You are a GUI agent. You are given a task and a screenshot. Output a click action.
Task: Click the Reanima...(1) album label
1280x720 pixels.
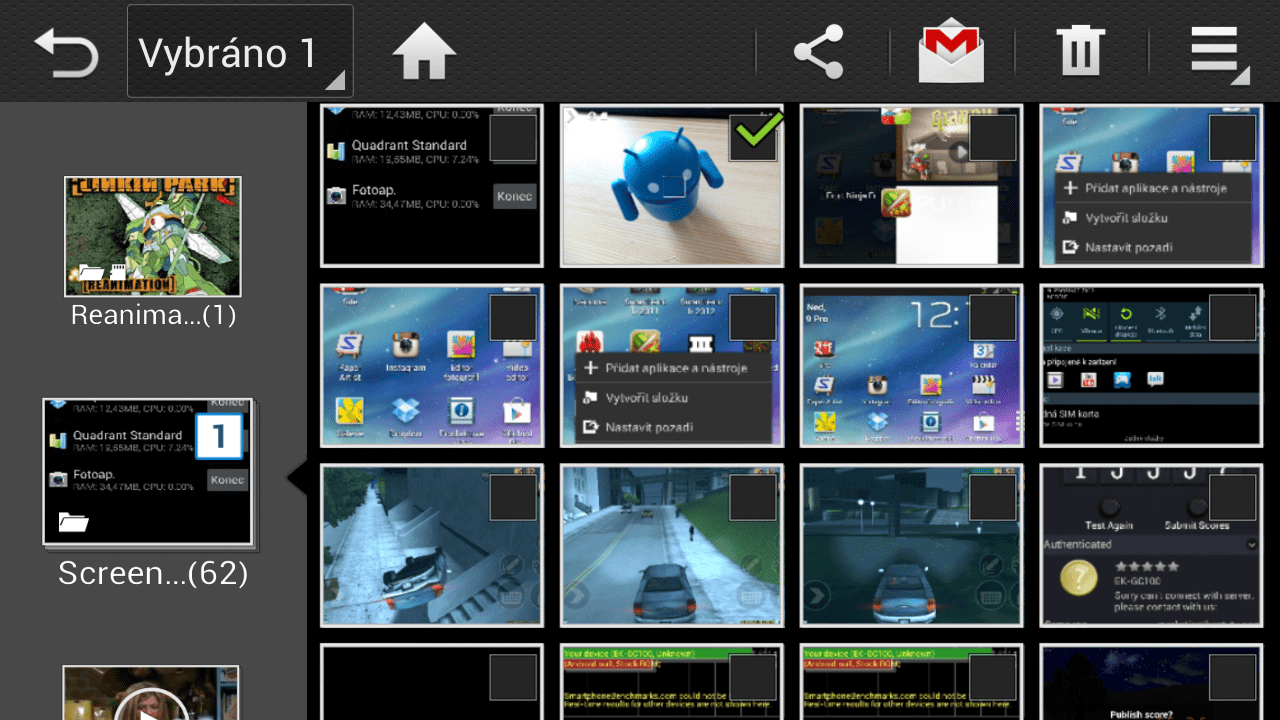click(153, 316)
